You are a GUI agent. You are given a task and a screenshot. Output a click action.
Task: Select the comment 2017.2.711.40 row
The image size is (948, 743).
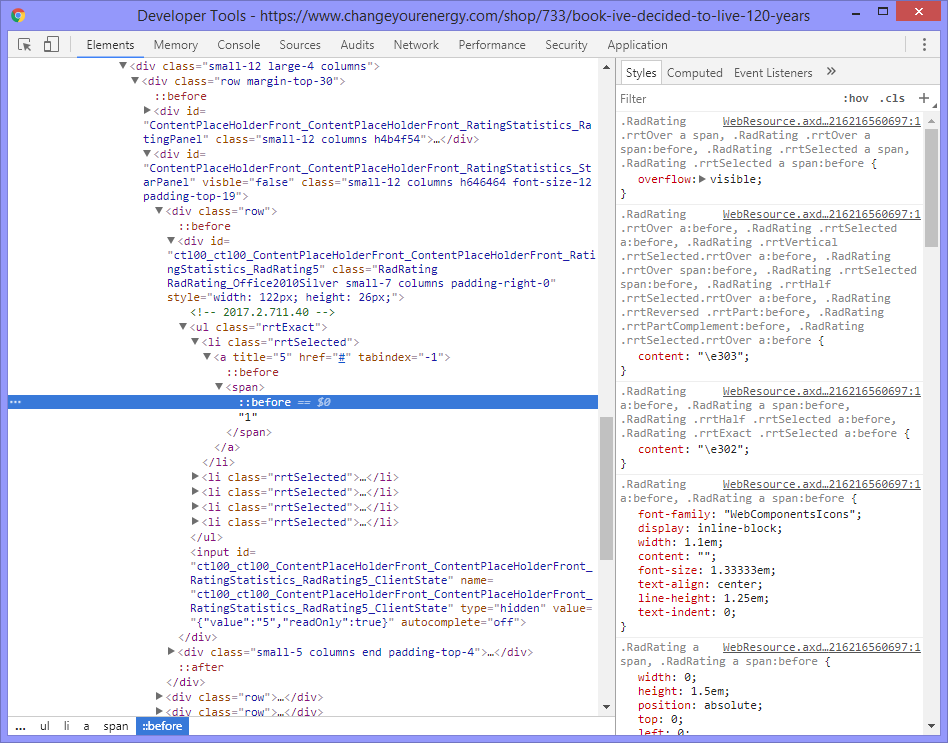[262, 312]
